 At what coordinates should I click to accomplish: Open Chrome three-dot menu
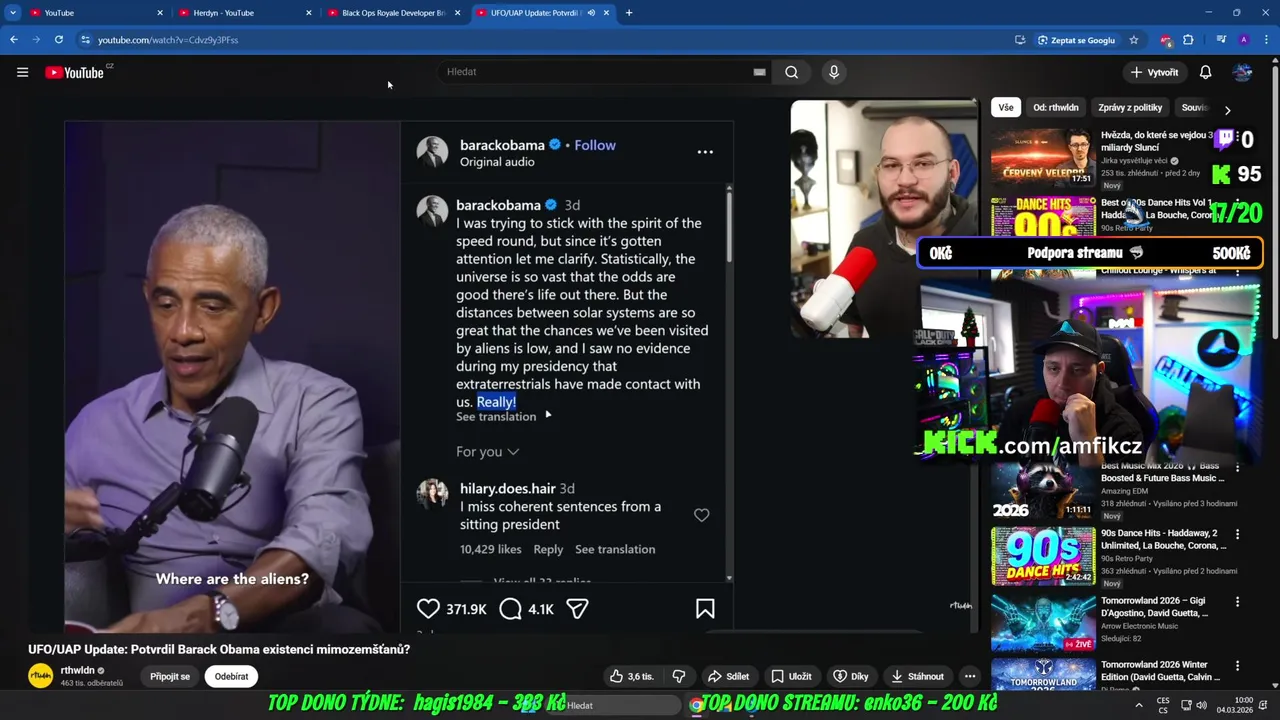(1267, 40)
